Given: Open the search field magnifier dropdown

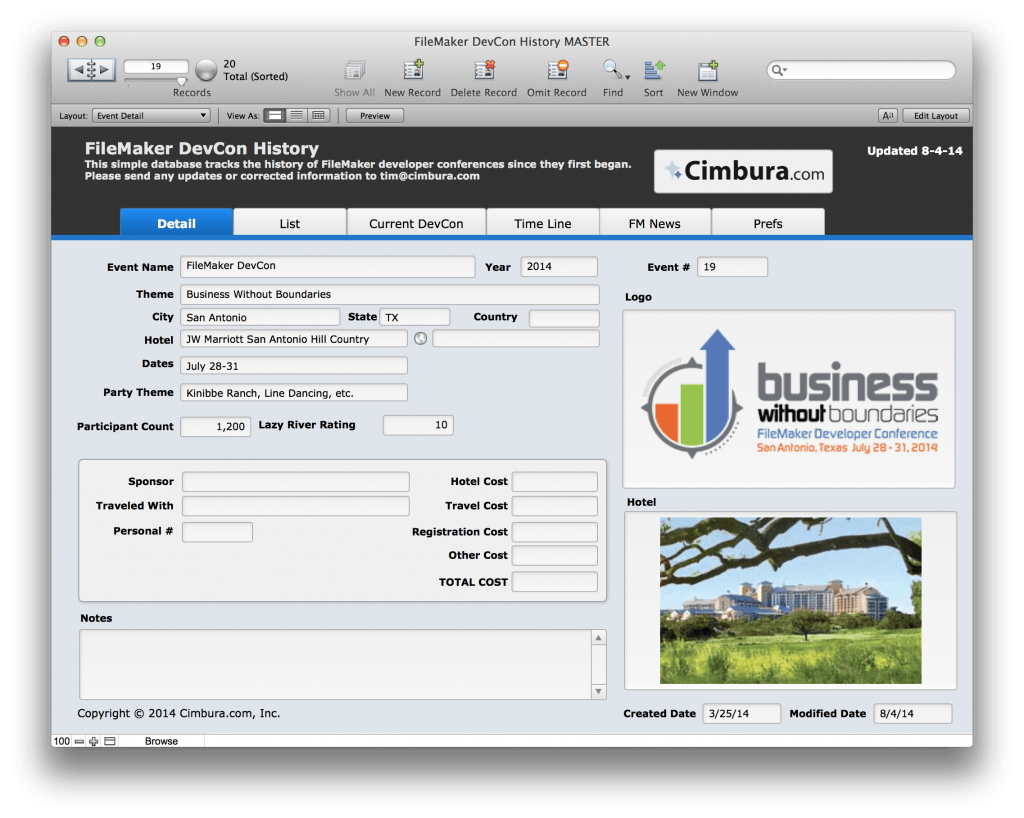Looking at the screenshot, I should (779, 70).
